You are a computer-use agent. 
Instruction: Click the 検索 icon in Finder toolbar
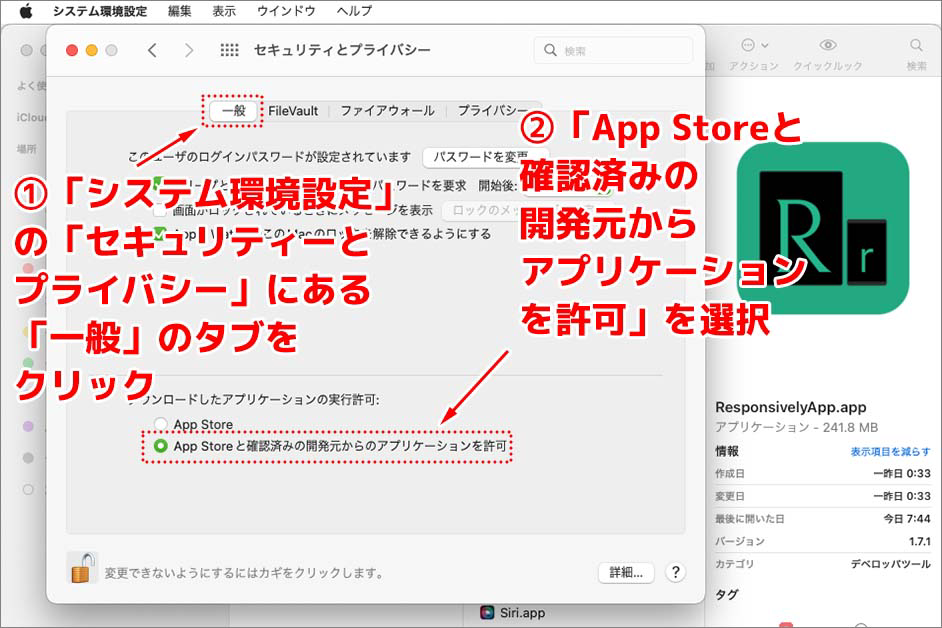pos(916,45)
